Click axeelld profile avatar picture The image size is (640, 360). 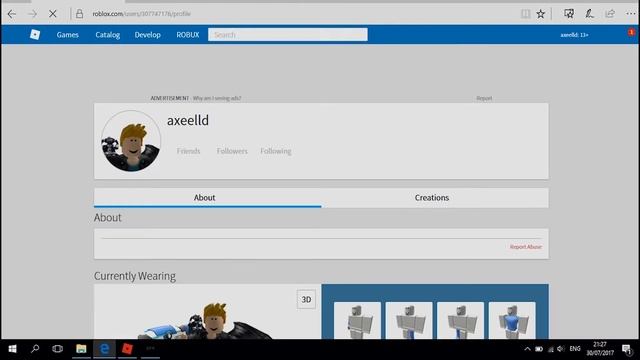coord(131,141)
